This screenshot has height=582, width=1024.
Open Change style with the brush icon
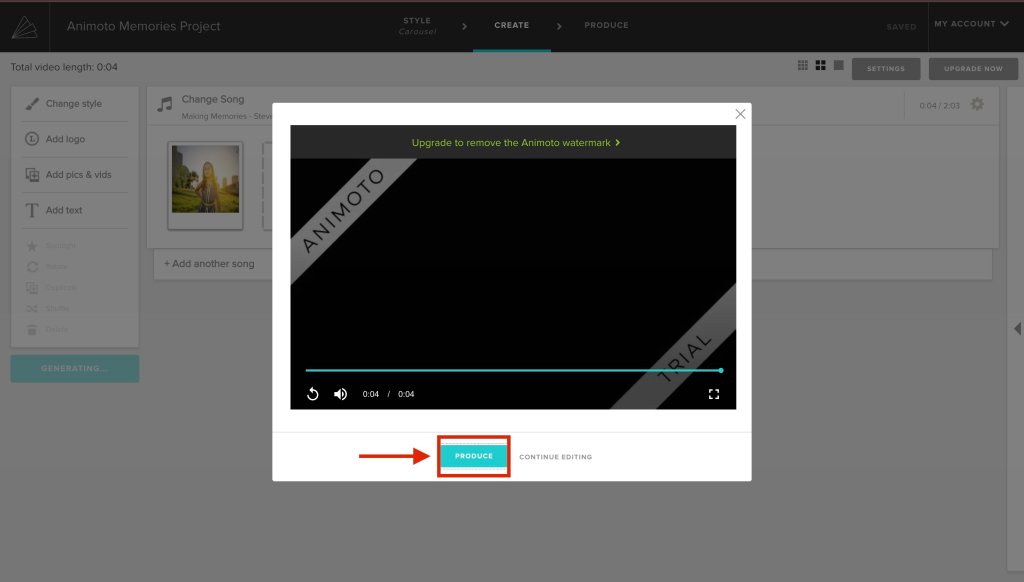click(63, 104)
